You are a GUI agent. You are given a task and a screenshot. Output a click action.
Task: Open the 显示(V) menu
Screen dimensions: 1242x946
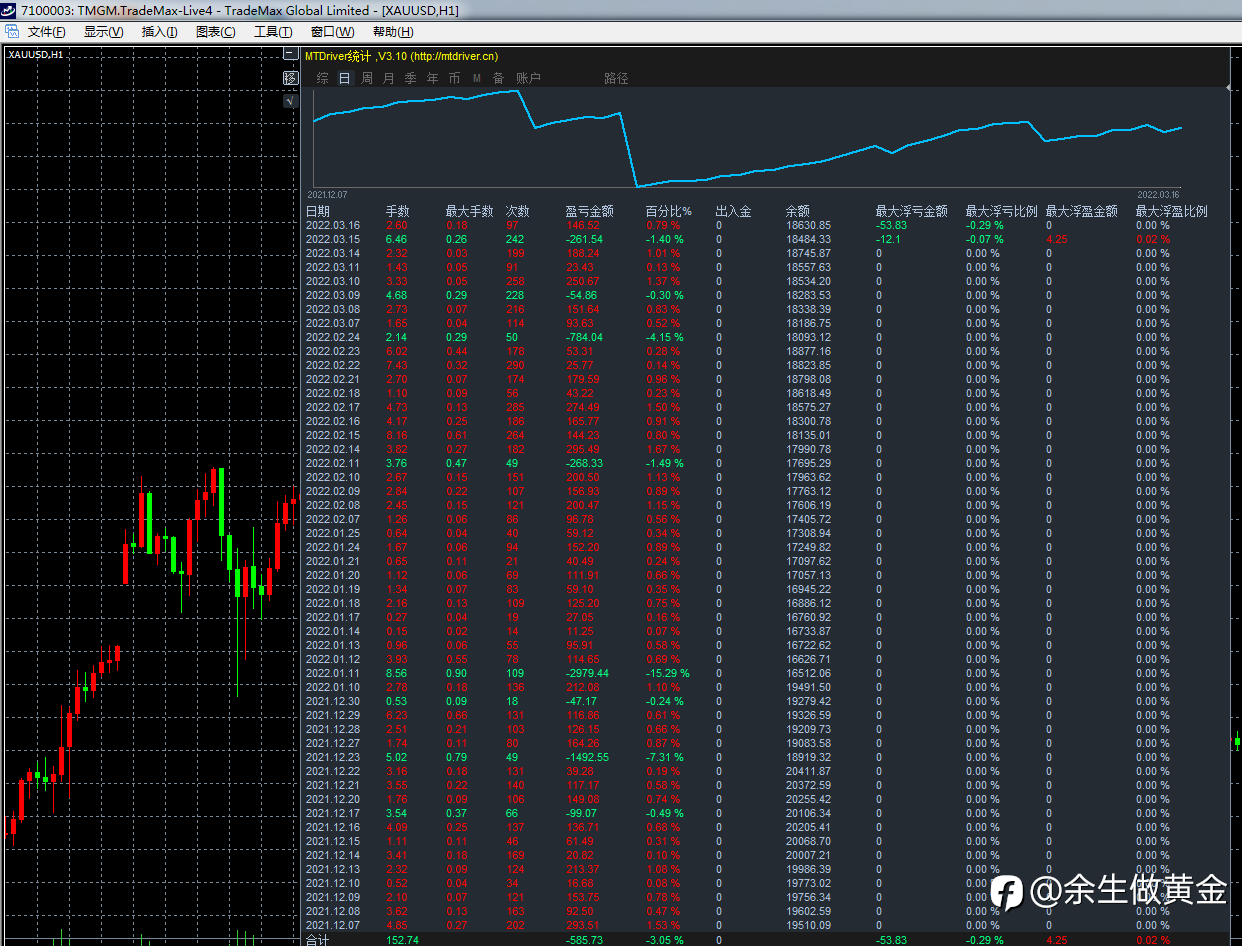(103, 32)
